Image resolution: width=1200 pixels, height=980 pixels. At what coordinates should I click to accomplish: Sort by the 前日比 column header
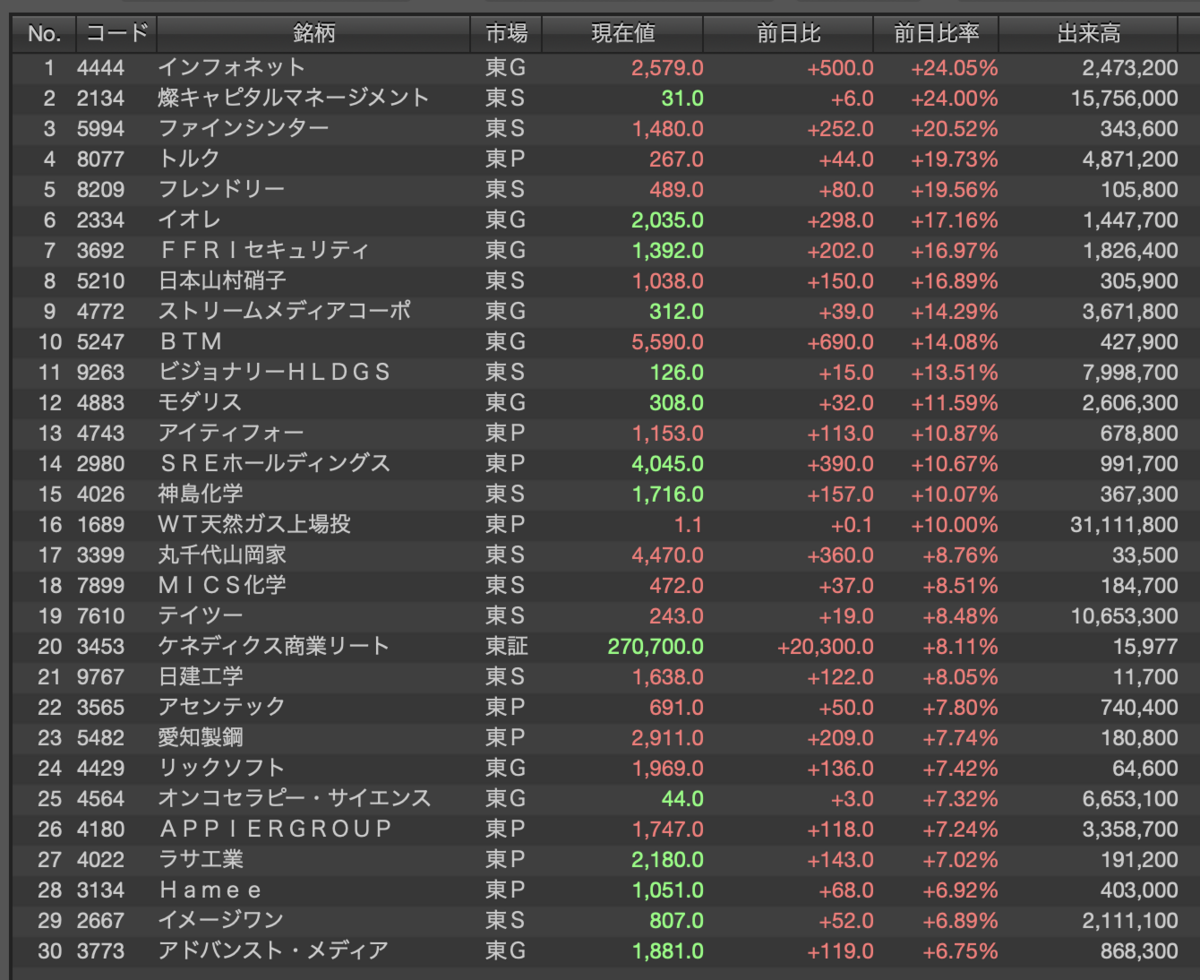point(788,34)
